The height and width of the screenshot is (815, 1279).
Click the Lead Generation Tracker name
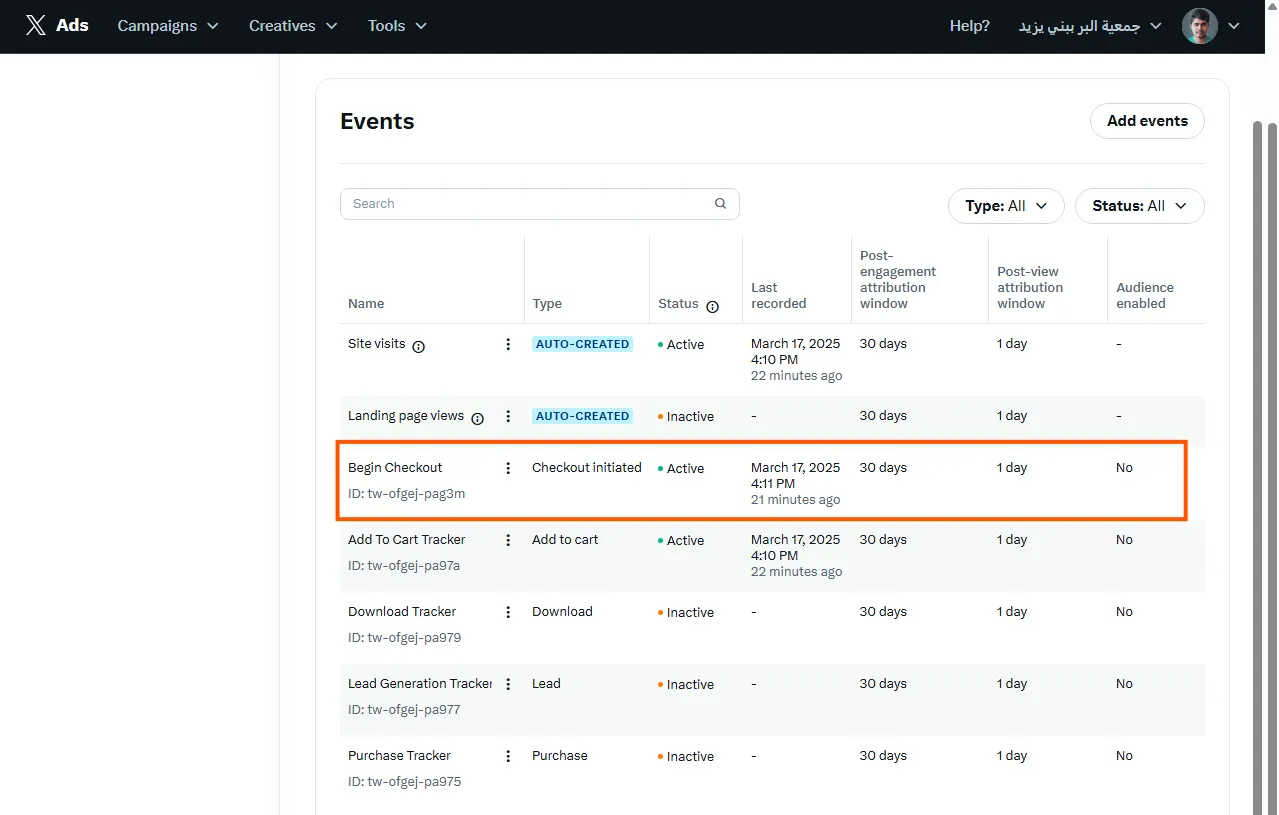pos(420,684)
